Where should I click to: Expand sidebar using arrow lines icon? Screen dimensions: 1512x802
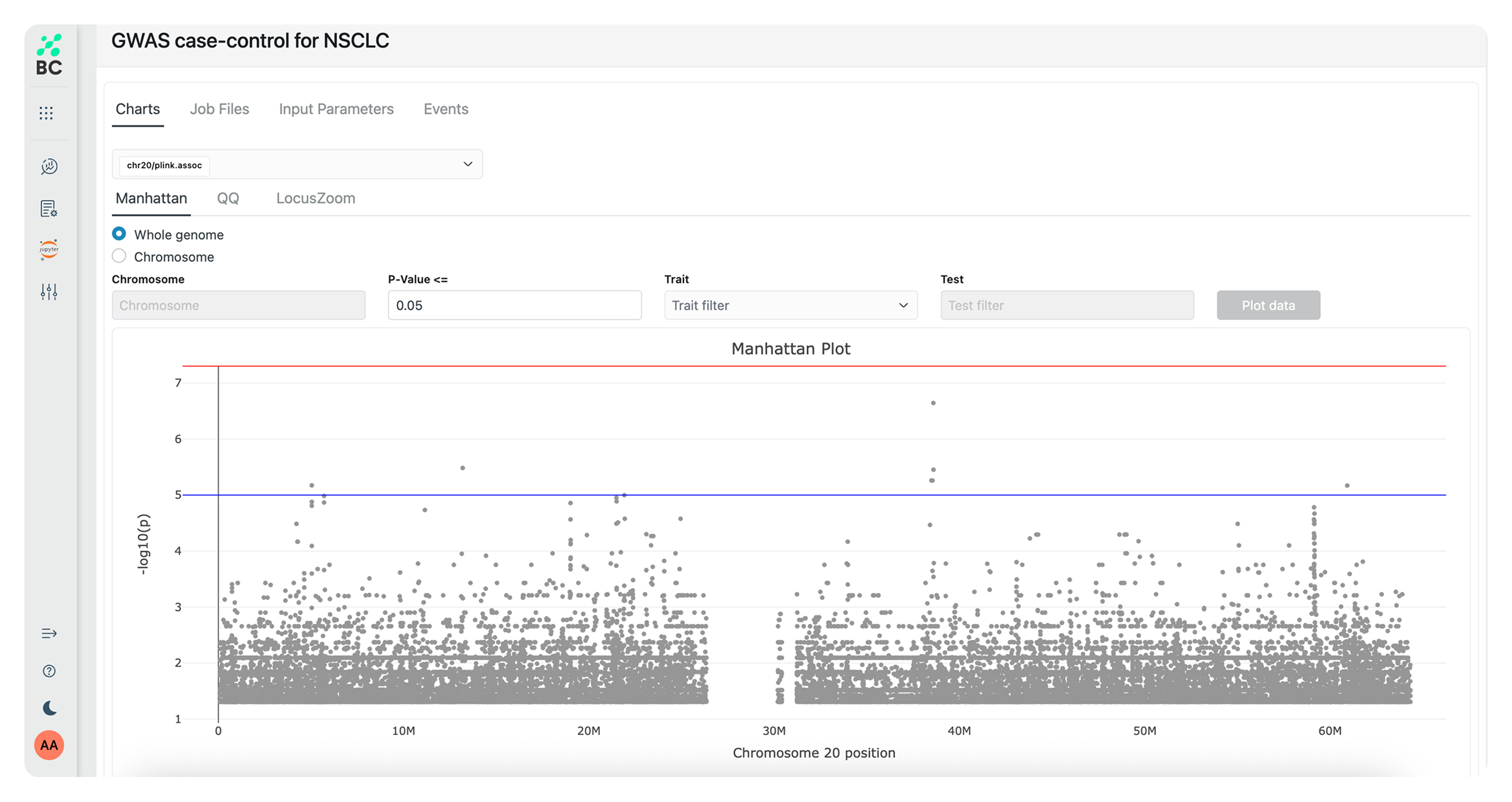click(49, 633)
